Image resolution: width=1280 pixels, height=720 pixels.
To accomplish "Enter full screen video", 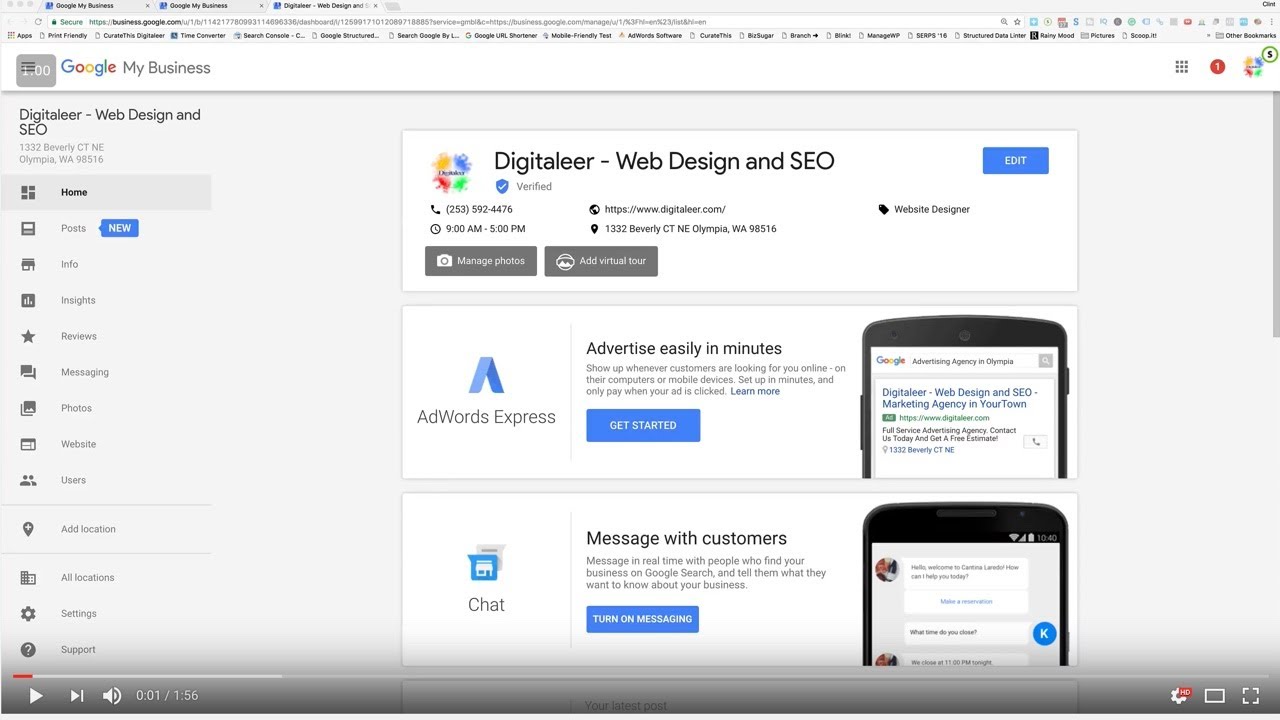I will (x=1251, y=696).
